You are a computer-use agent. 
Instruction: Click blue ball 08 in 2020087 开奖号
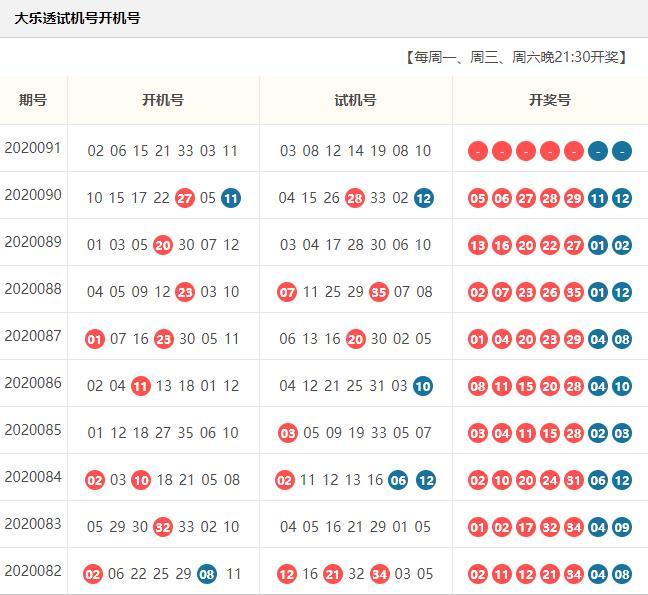[x=622, y=340]
